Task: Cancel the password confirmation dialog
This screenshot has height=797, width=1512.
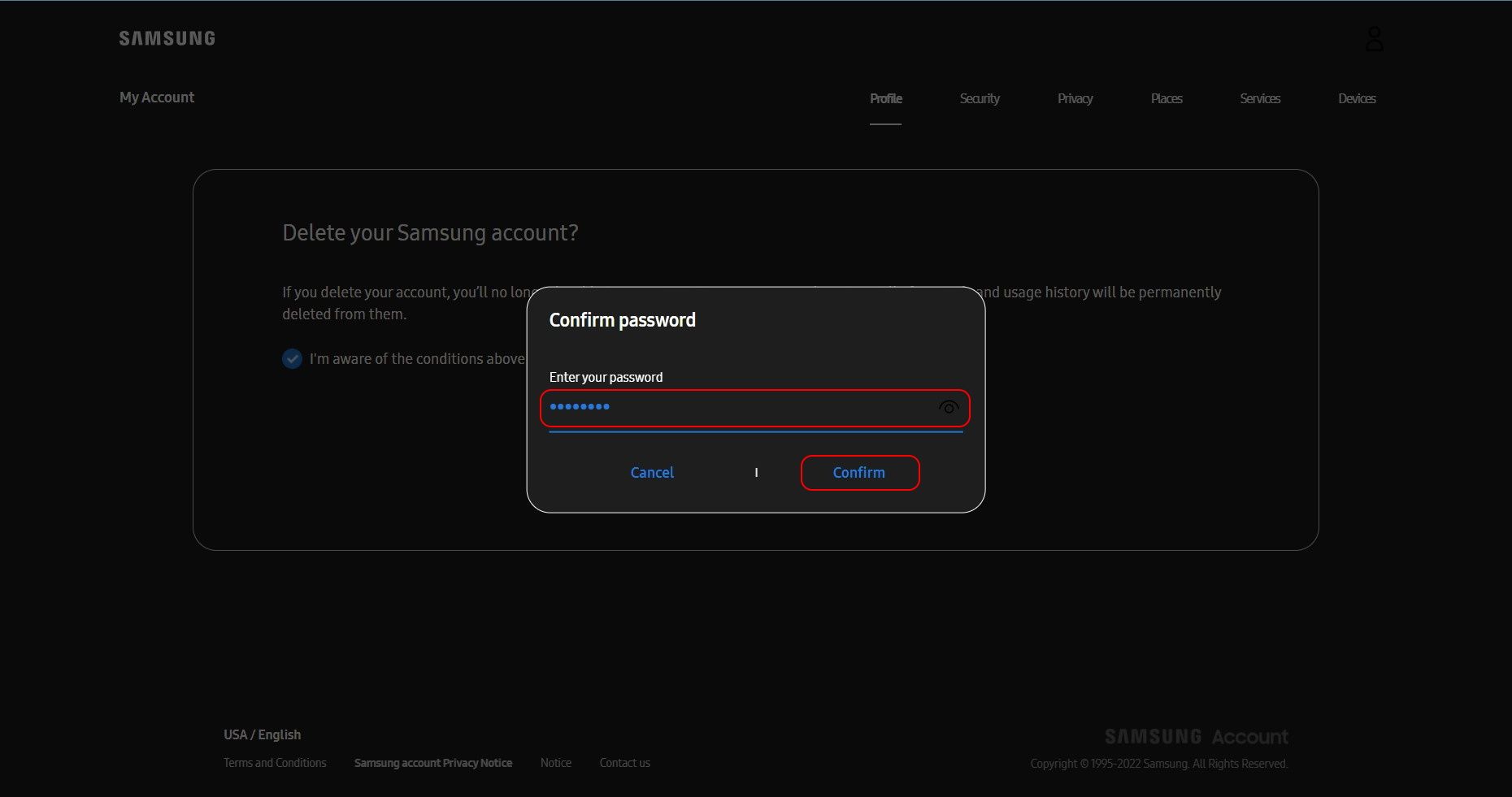Action: tap(652, 473)
